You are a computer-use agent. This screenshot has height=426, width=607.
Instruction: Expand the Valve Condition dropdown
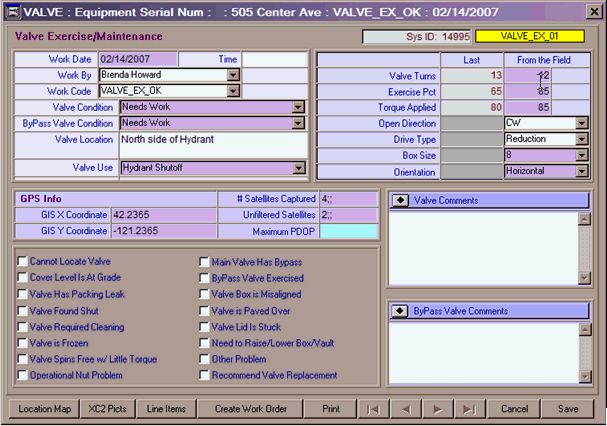(x=298, y=107)
